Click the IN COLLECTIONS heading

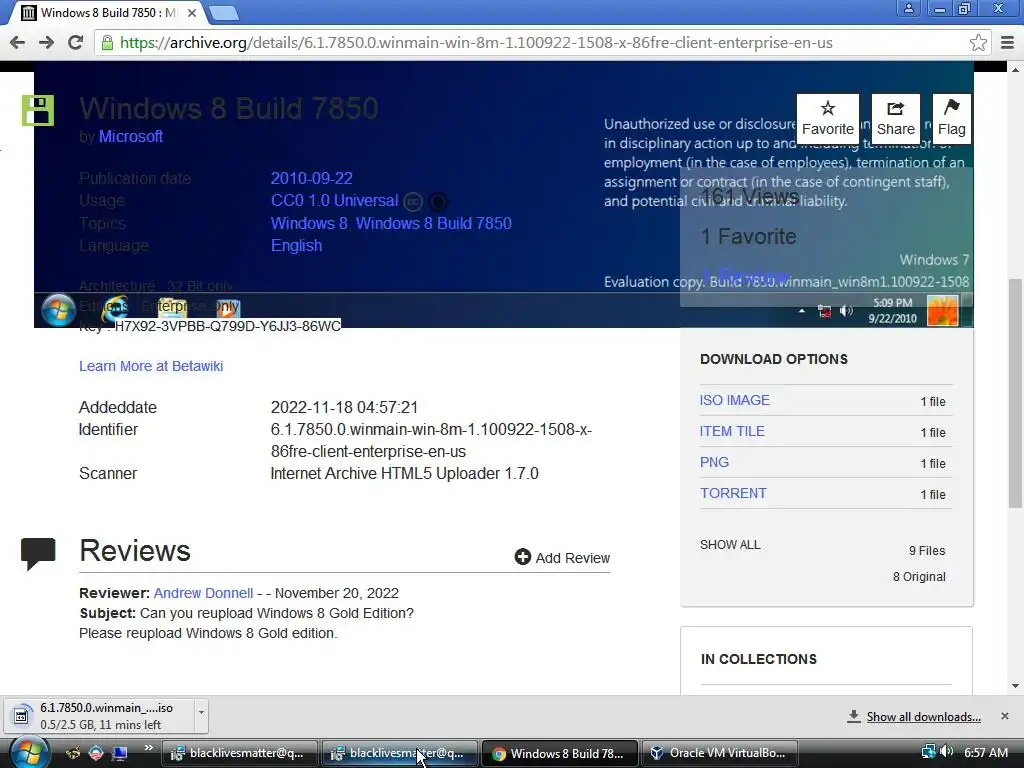(x=758, y=659)
